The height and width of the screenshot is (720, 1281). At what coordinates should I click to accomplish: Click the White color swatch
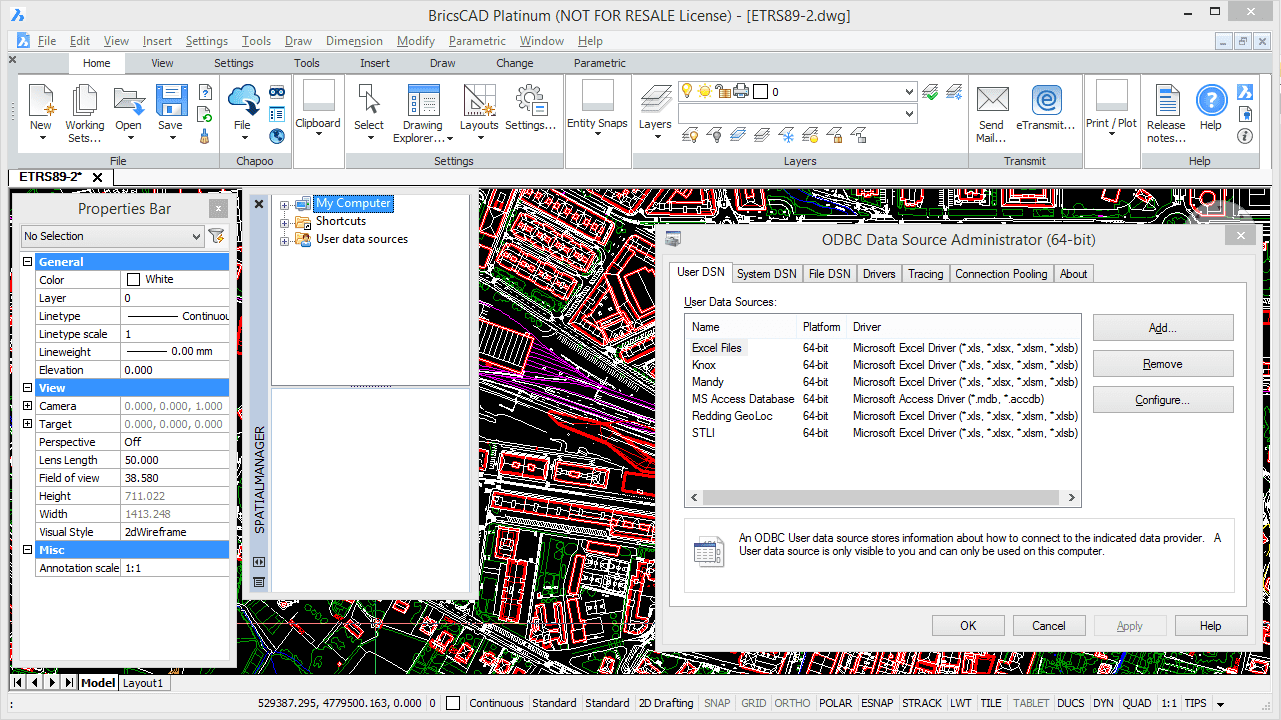(133, 280)
